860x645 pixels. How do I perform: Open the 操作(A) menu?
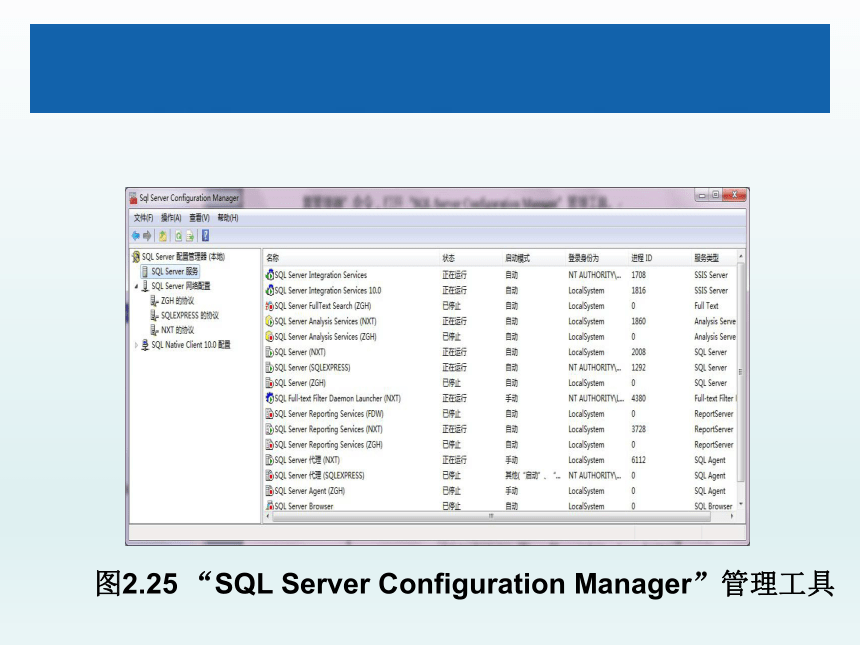click(171, 218)
